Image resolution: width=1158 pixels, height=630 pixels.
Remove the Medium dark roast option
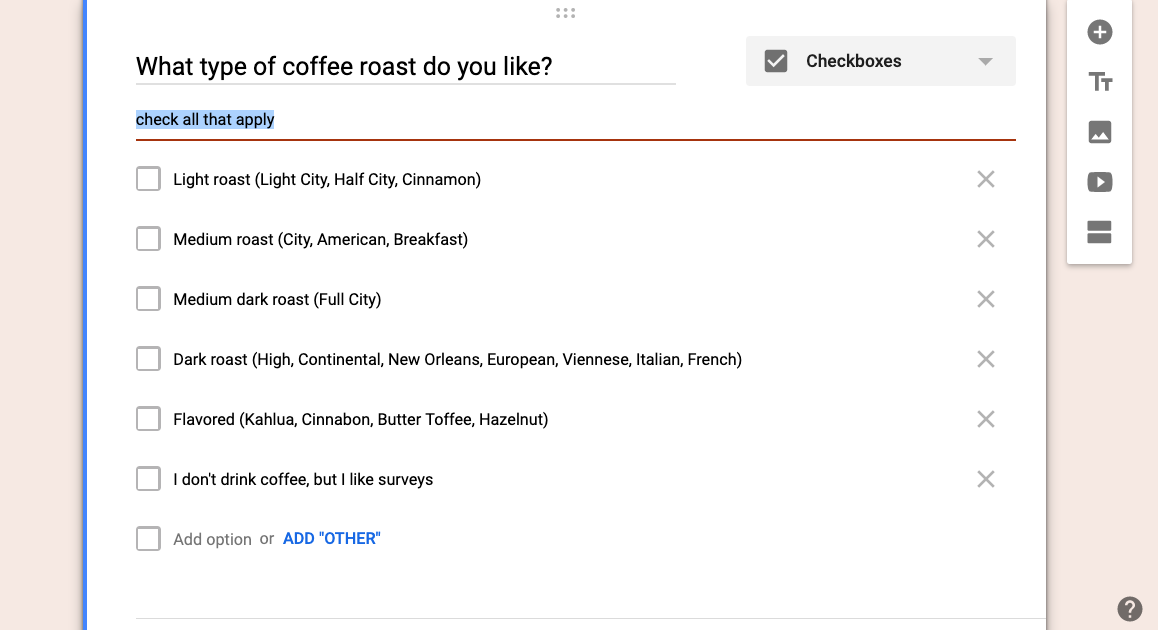coord(985,299)
